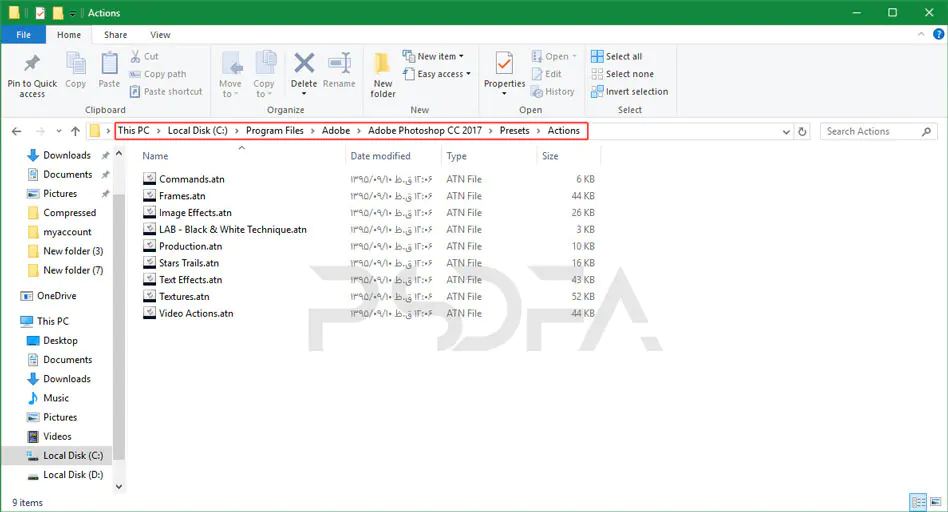The height and width of the screenshot is (512, 948).
Task: Click the red Delete icon
Action: 304,63
